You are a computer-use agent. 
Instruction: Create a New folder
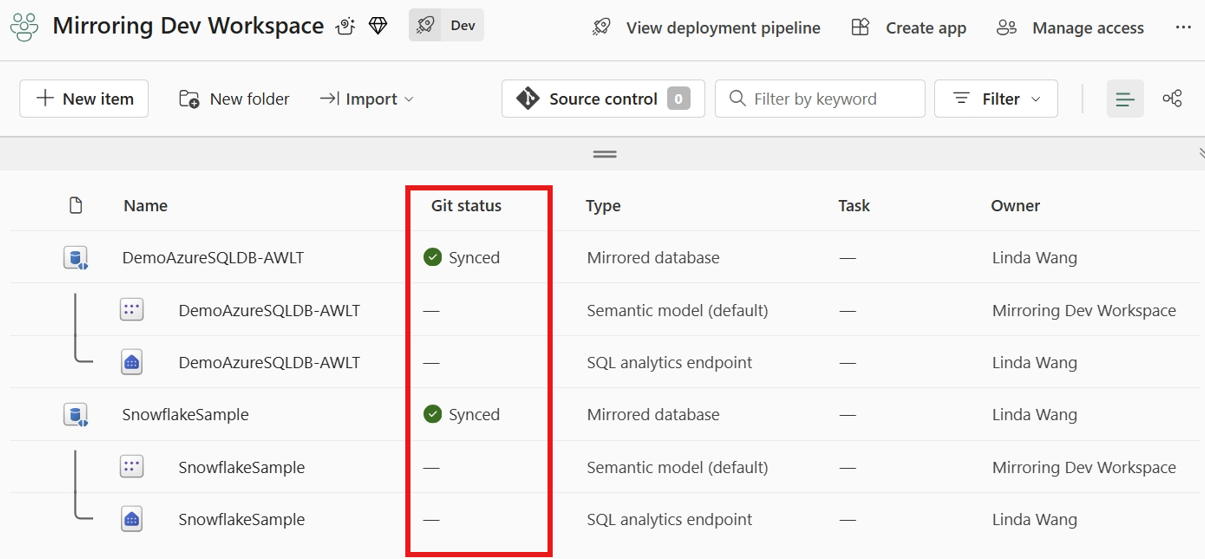click(234, 99)
